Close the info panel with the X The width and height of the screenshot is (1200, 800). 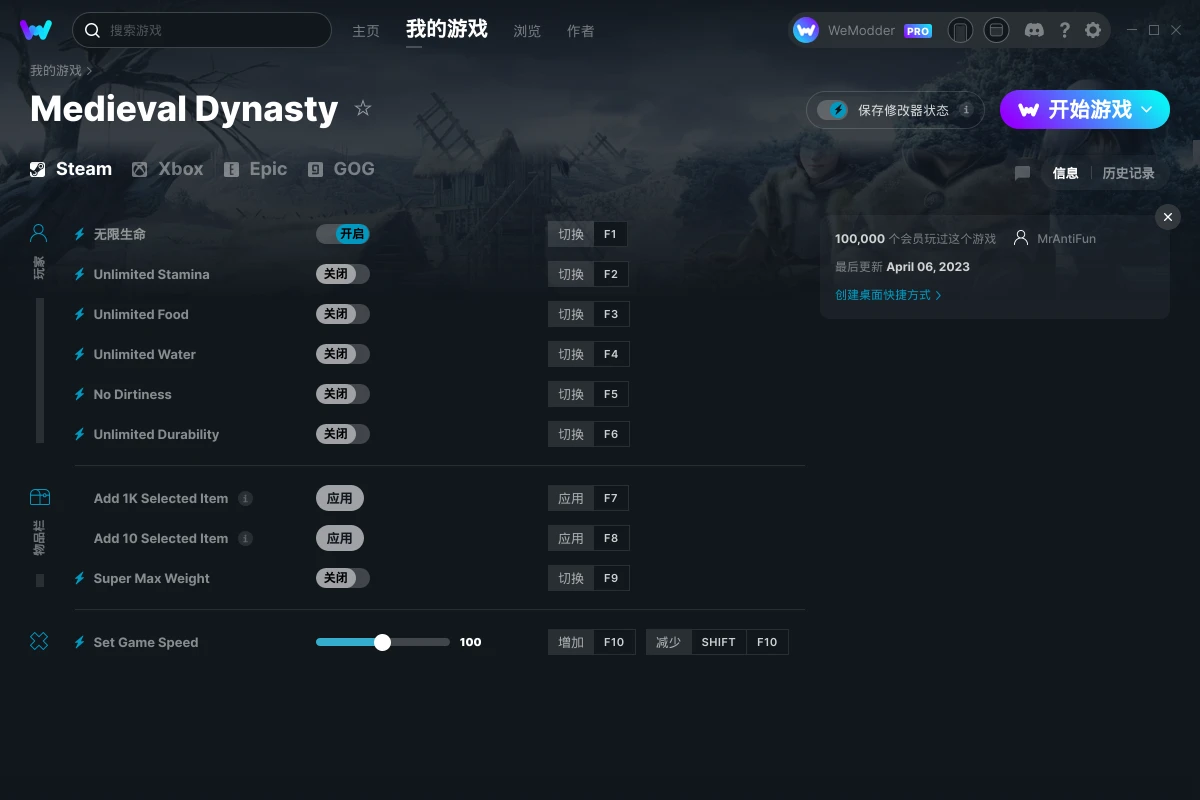1168,217
